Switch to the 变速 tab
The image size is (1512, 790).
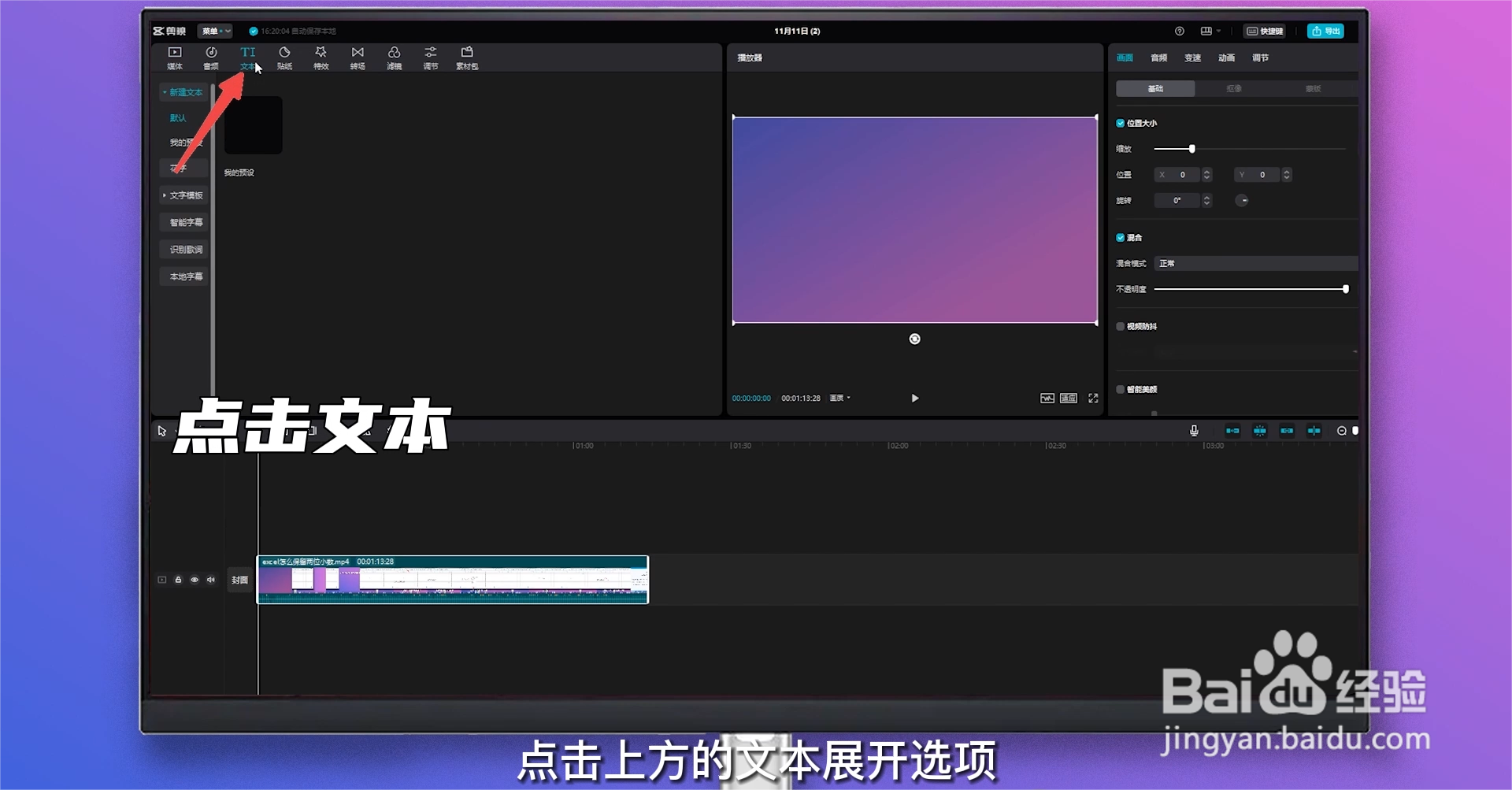(1192, 57)
